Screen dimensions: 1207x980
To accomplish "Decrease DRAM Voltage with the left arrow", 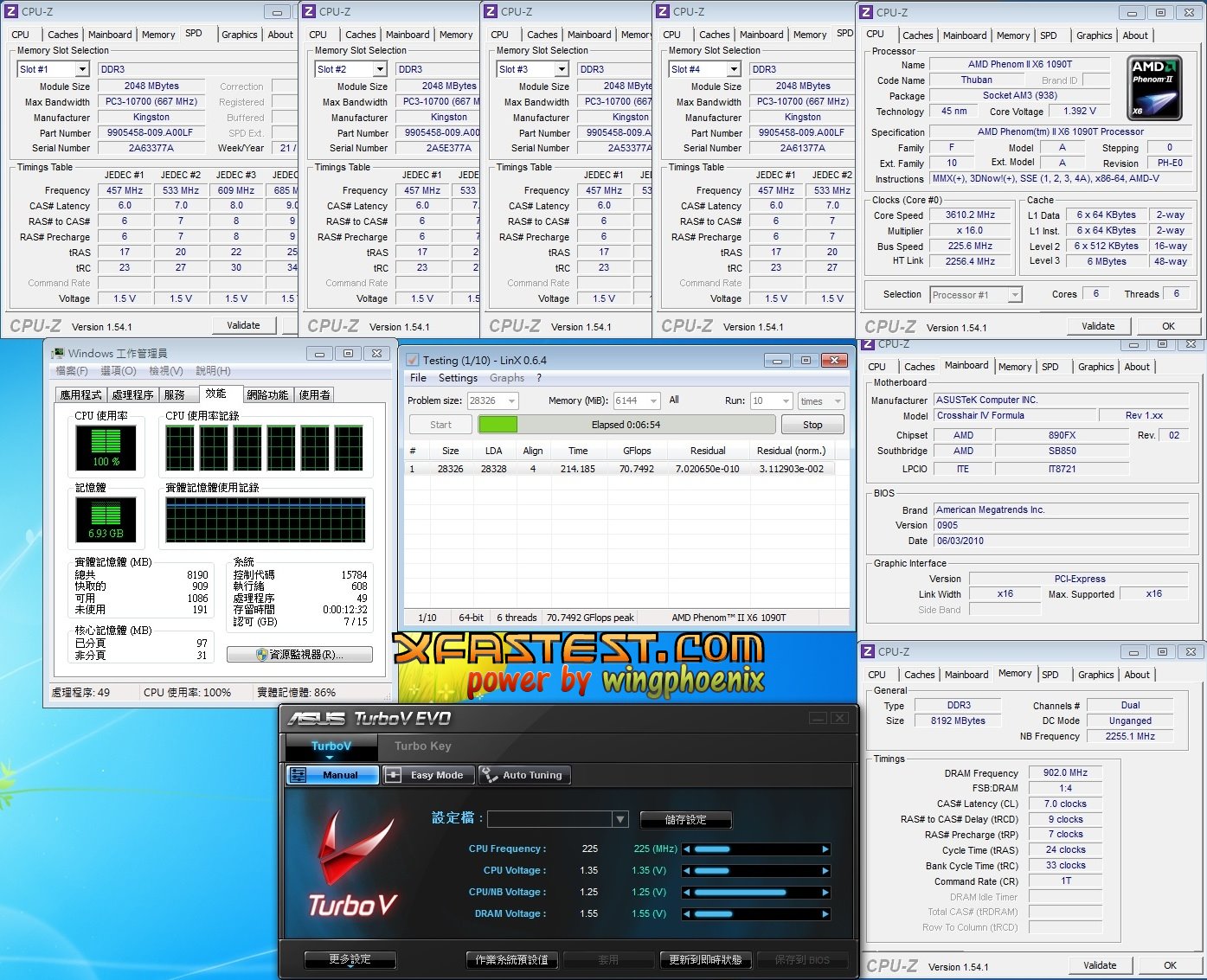I will (x=687, y=913).
